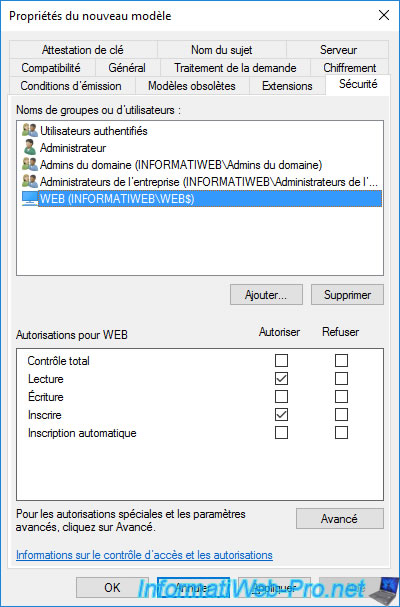Click the WEB computer icon

(30, 199)
